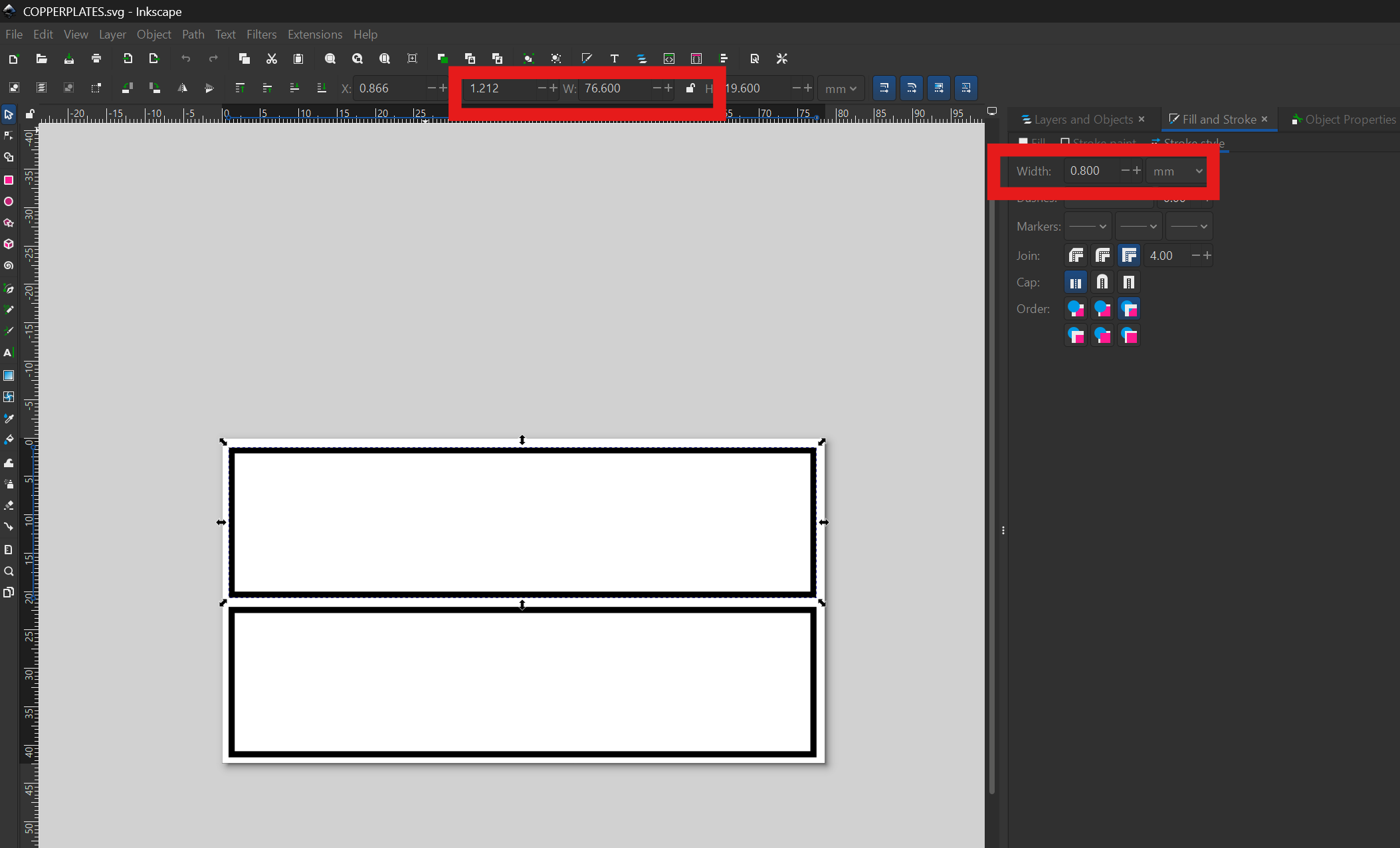Open the end marker dropdown
Screen dimensions: 1400x848
[x=1189, y=227]
